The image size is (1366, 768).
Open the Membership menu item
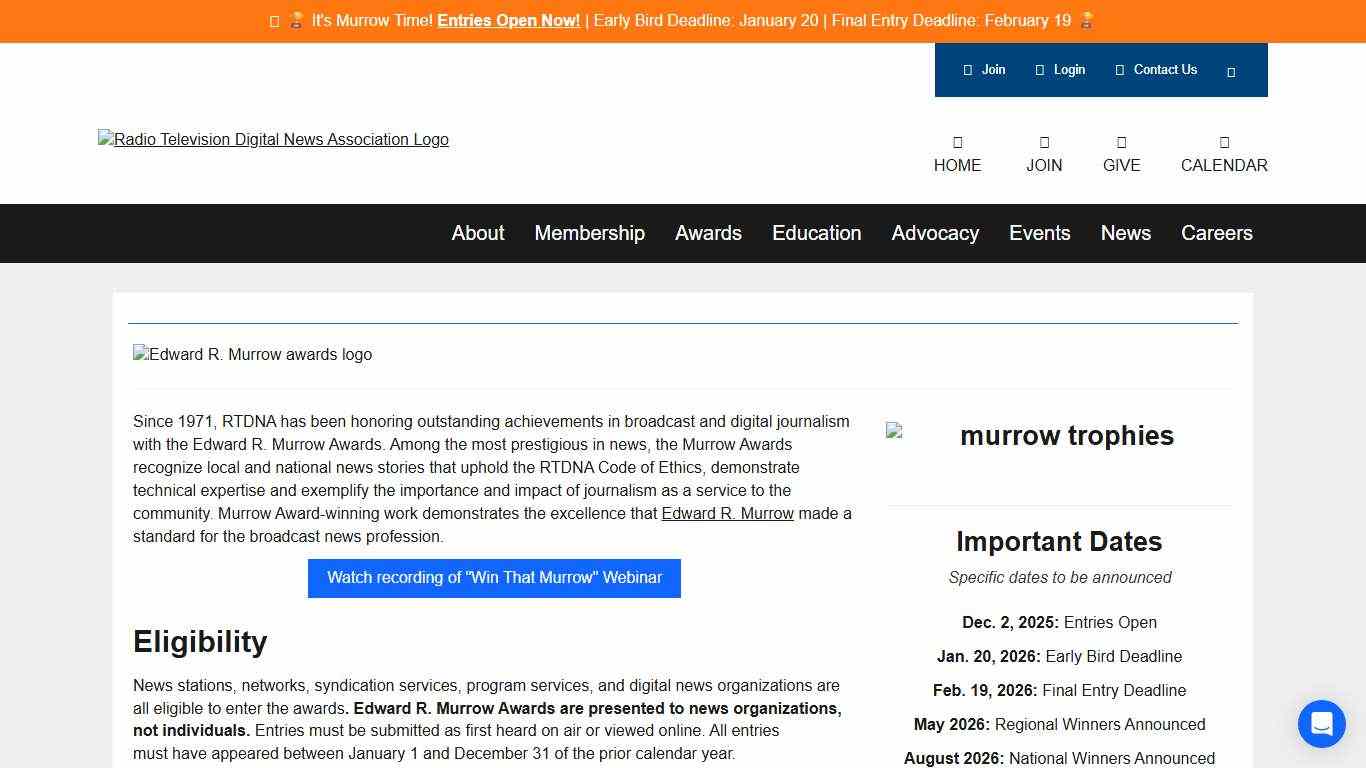(x=589, y=233)
